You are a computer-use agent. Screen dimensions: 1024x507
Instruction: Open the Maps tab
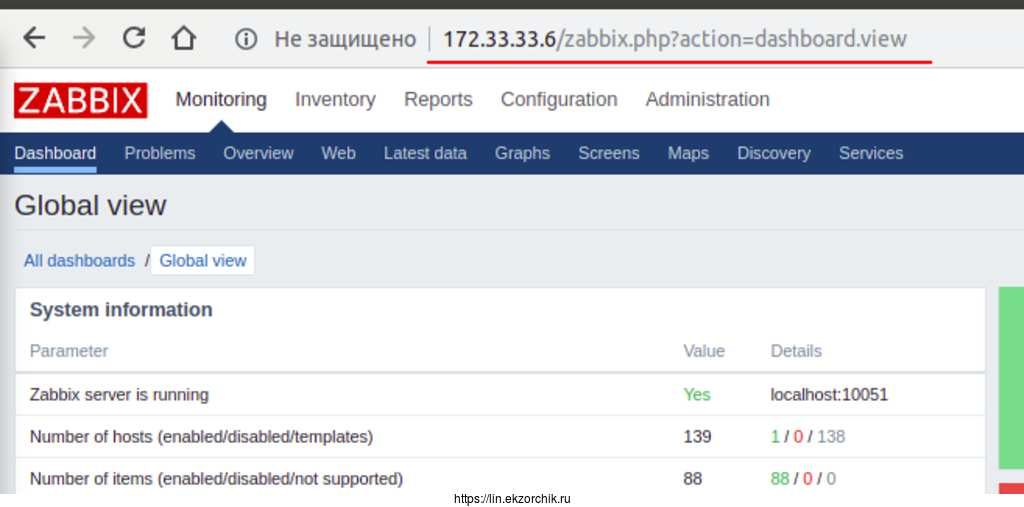tap(688, 153)
